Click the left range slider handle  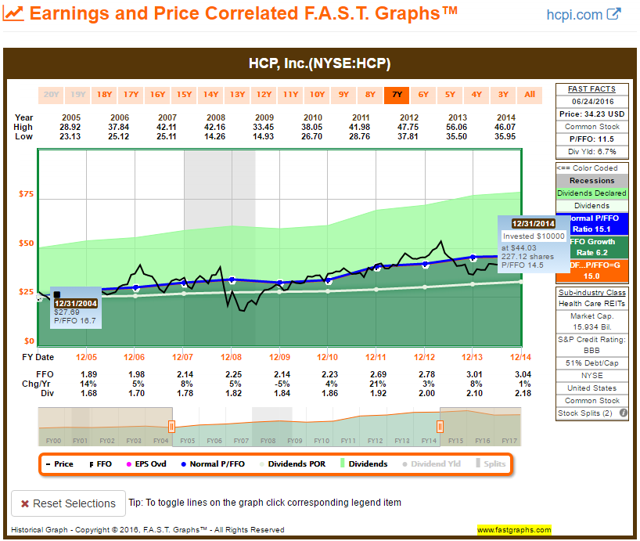click(171, 427)
